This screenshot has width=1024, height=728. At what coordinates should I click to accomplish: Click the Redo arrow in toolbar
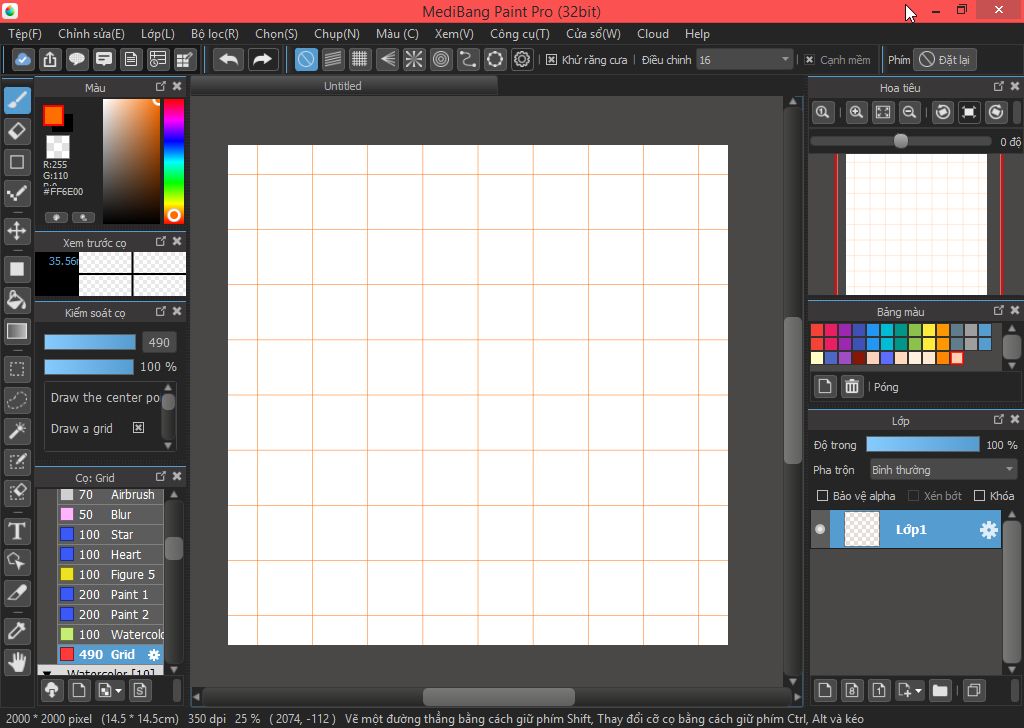[x=262, y=59]
